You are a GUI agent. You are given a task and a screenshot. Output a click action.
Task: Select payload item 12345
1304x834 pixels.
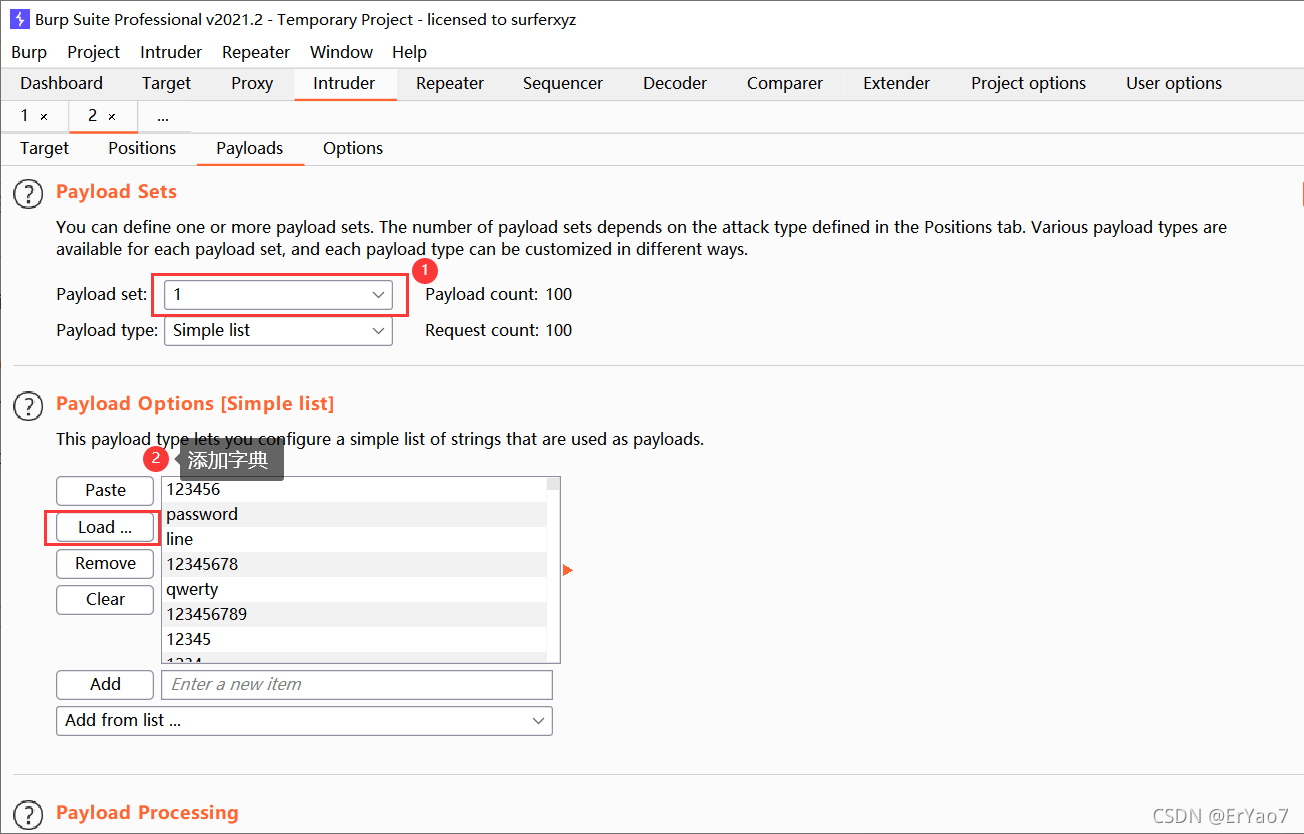coord(354,639)
